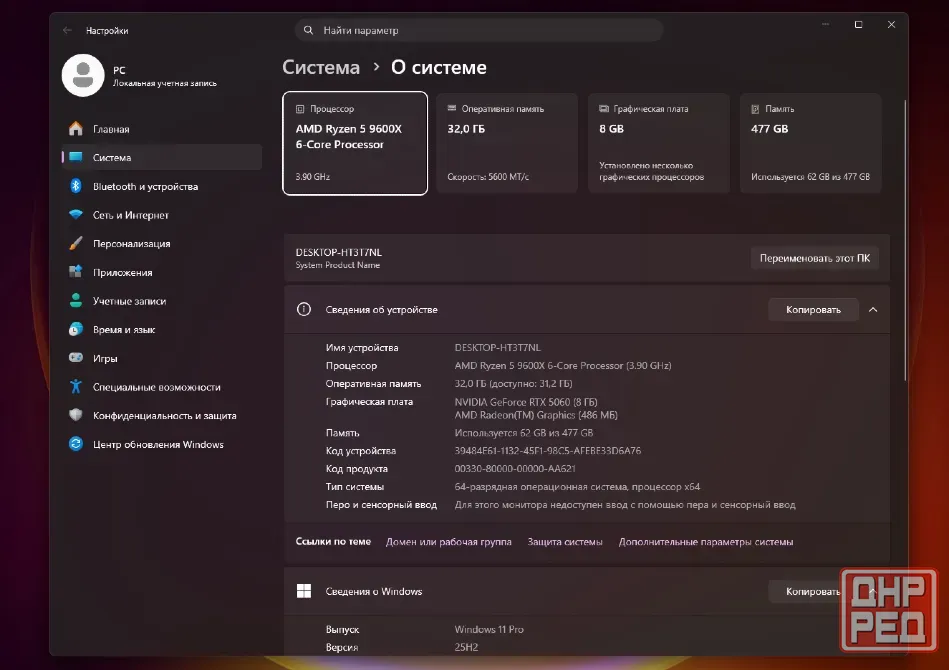Viewport: 949px width, 670px height.
Task: Click Переименовать этот ПК button
Action: pos(815,258)
